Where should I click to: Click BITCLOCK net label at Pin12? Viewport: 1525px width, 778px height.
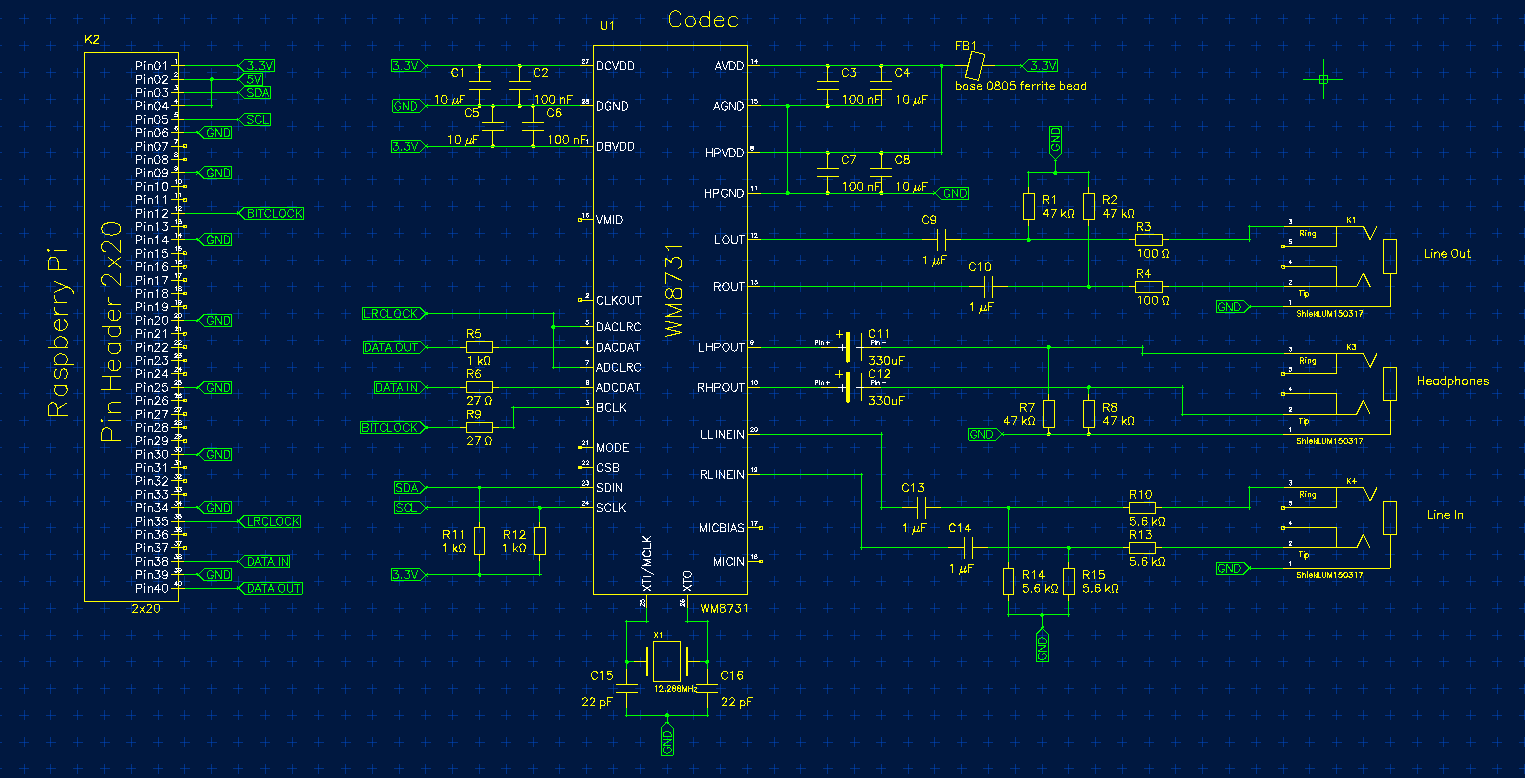270,213
